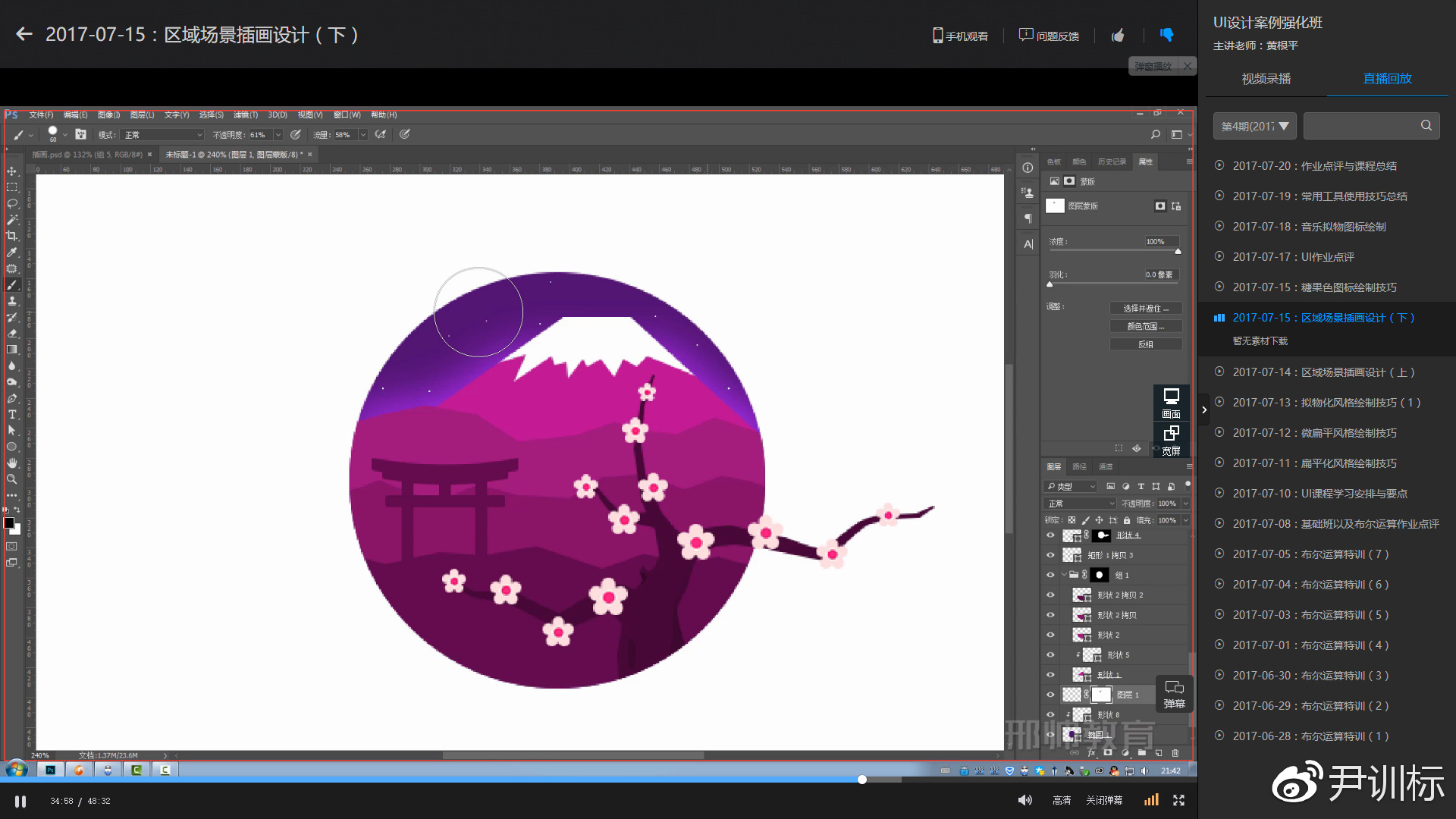Screen dimensions: 1456x819
Task: Hide the 形状 2 拷贝 2 layer
Action: pos(1051,595)
